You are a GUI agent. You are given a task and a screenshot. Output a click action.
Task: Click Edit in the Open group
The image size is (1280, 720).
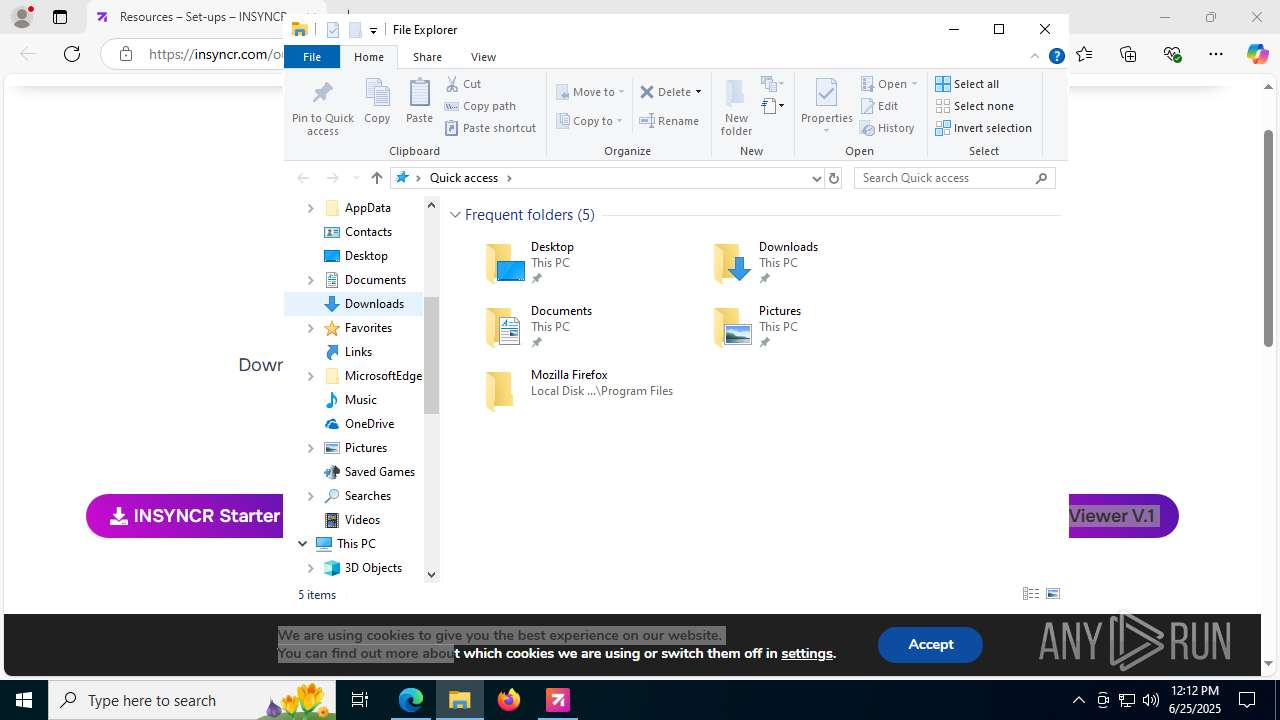[x=879, y=106]
